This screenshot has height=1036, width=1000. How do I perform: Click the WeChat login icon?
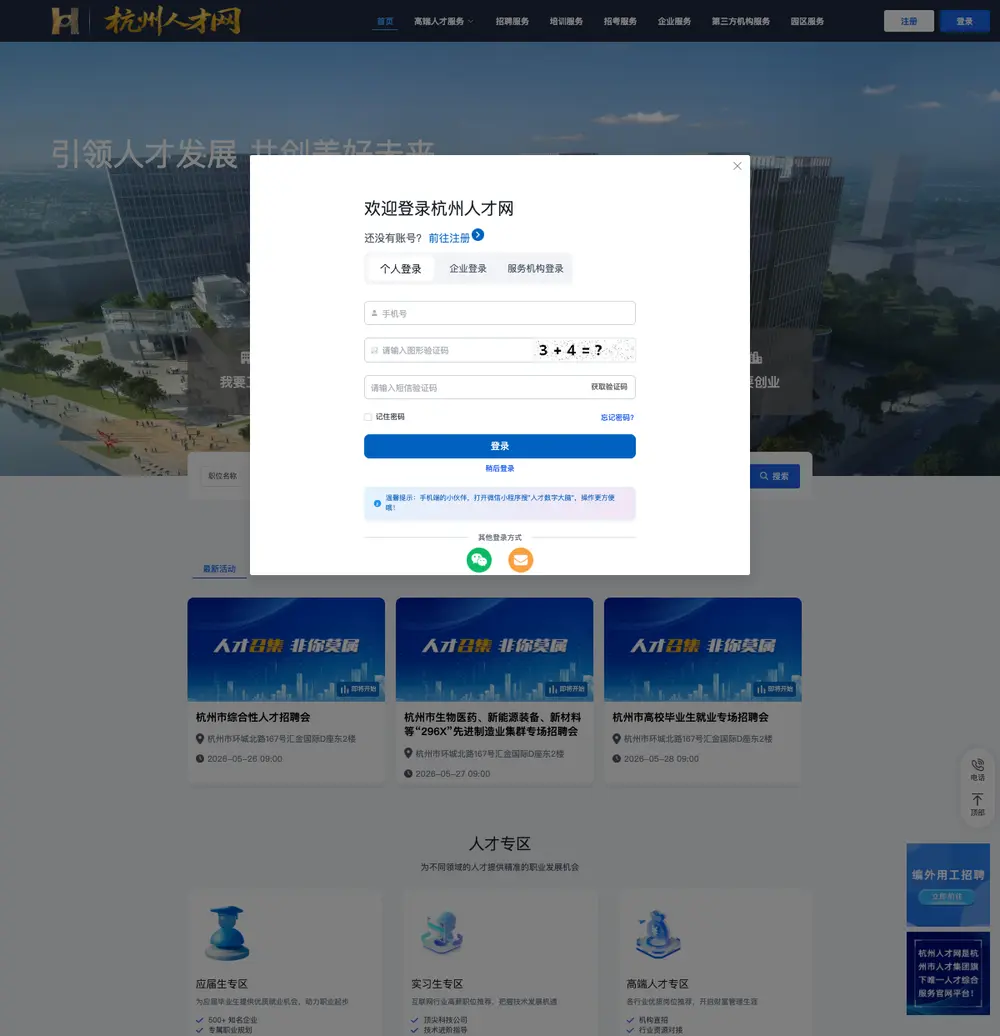[x=479, y=560]
